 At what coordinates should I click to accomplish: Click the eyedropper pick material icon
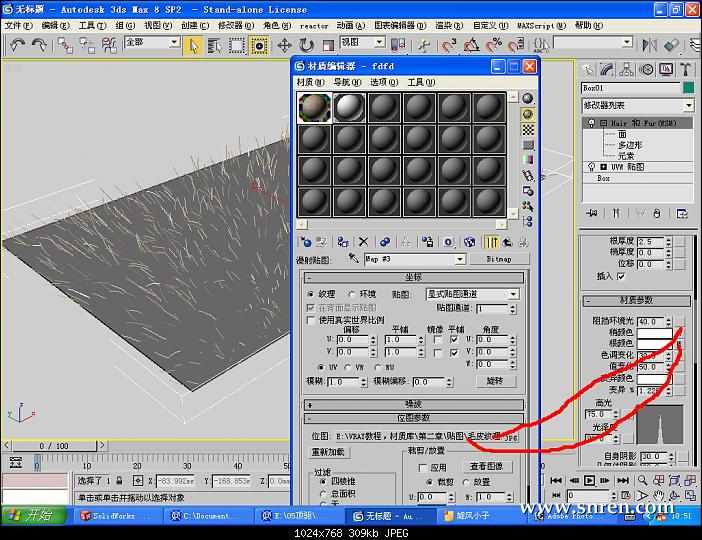tap(352, 259)
